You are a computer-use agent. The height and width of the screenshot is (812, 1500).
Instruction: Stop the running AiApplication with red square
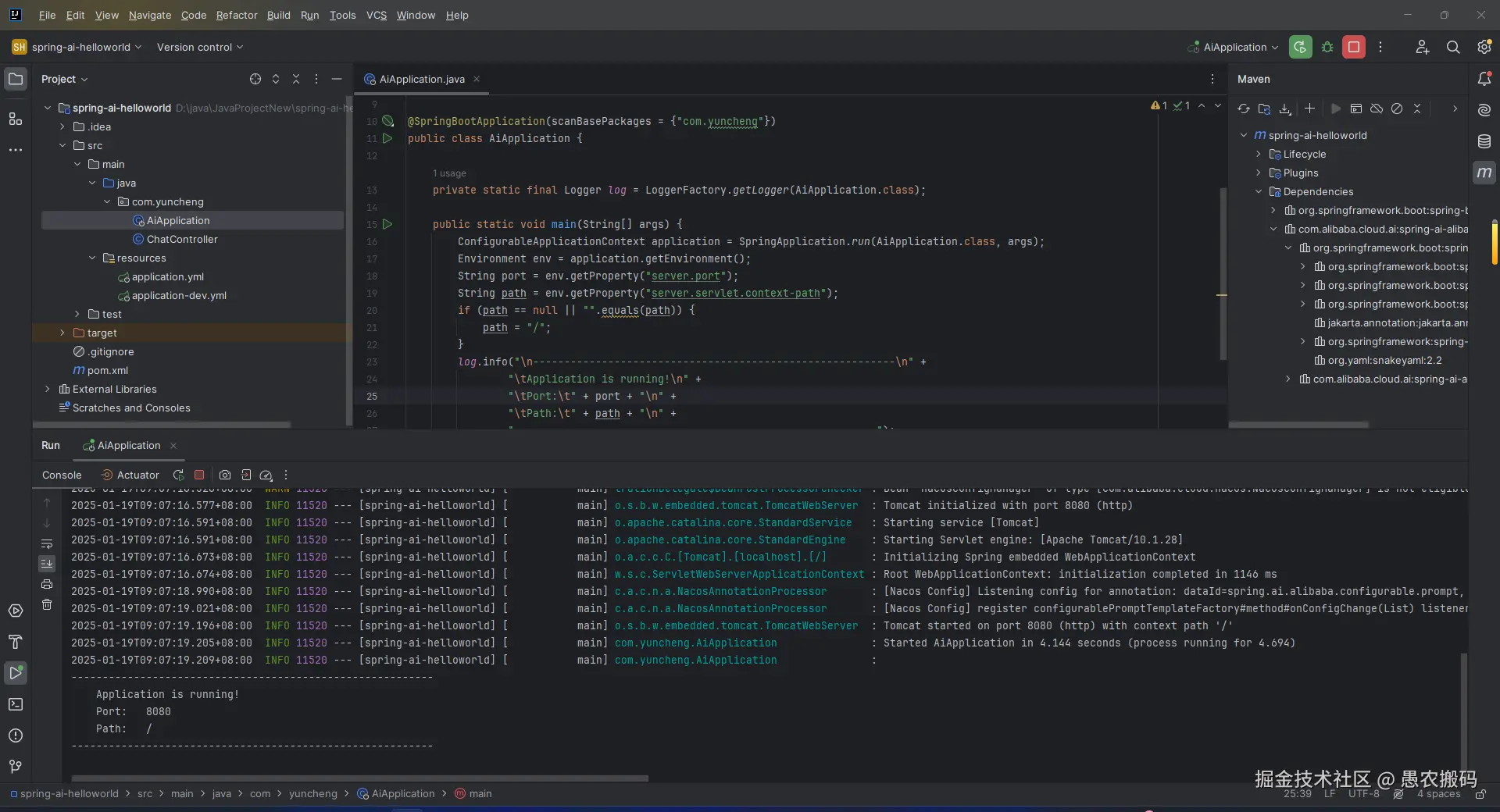[x=1353, y=47]
